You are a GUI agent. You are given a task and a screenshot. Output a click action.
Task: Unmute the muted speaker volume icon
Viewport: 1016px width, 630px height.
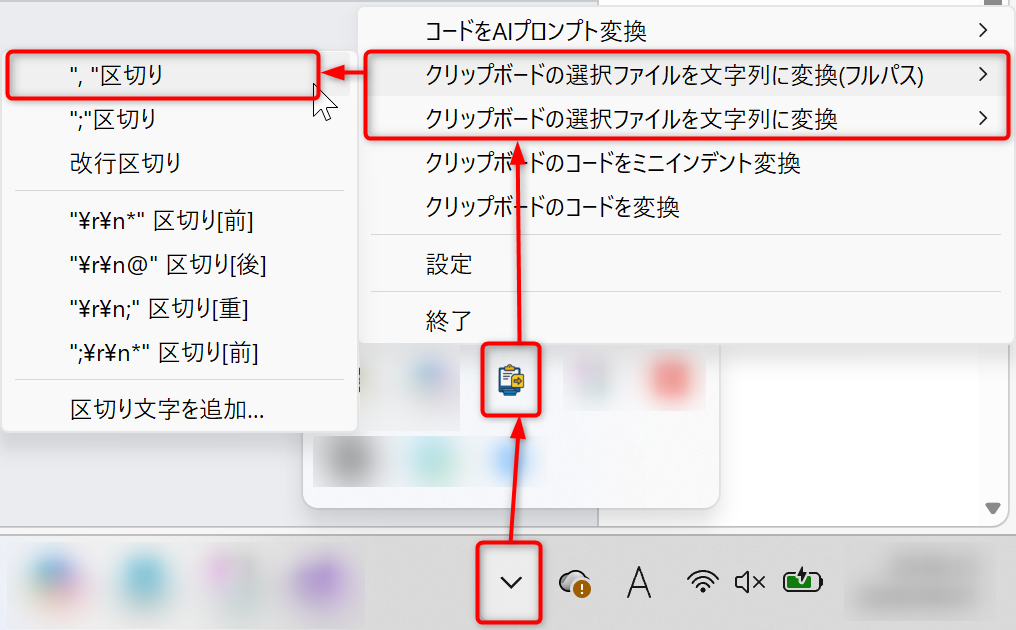(x=750, y=582)
